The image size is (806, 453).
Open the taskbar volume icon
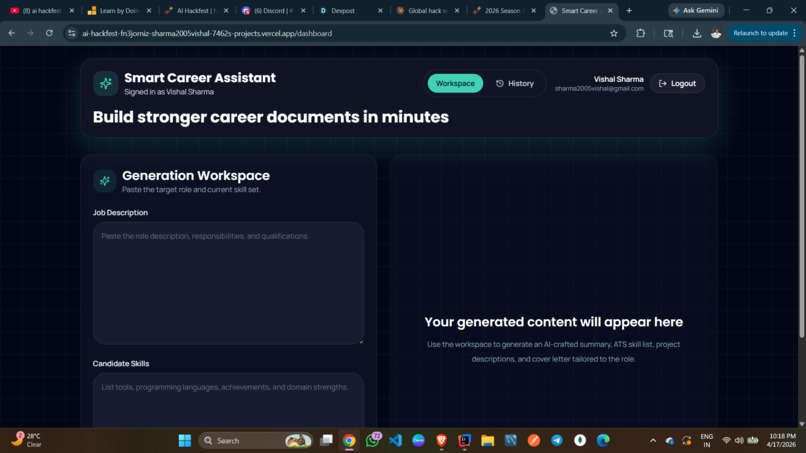click(739, 441)
